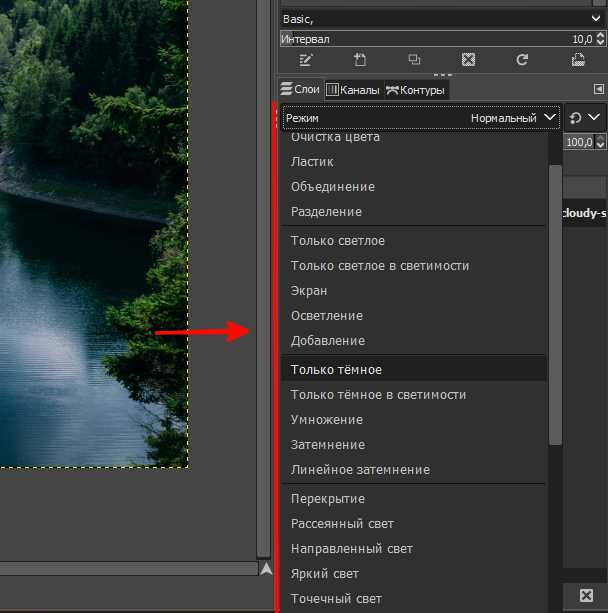Click the cloudy-s layer name
Viewport: 608px width, 613px height.
585,213
